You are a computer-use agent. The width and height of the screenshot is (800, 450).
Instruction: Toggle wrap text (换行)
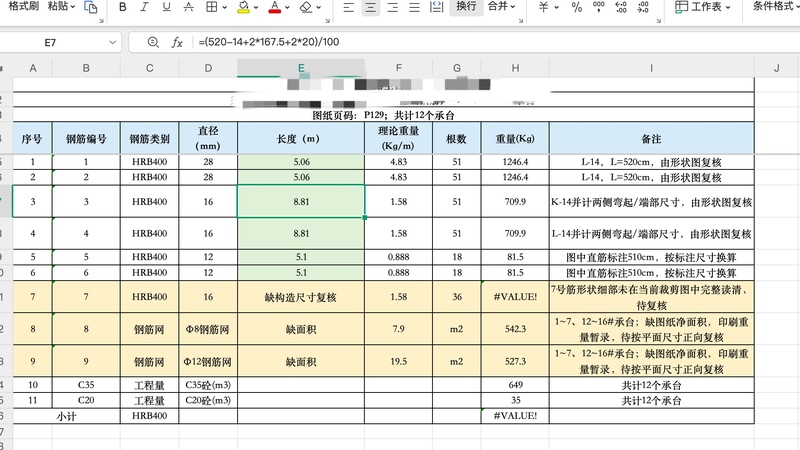[x=466, y=7]
